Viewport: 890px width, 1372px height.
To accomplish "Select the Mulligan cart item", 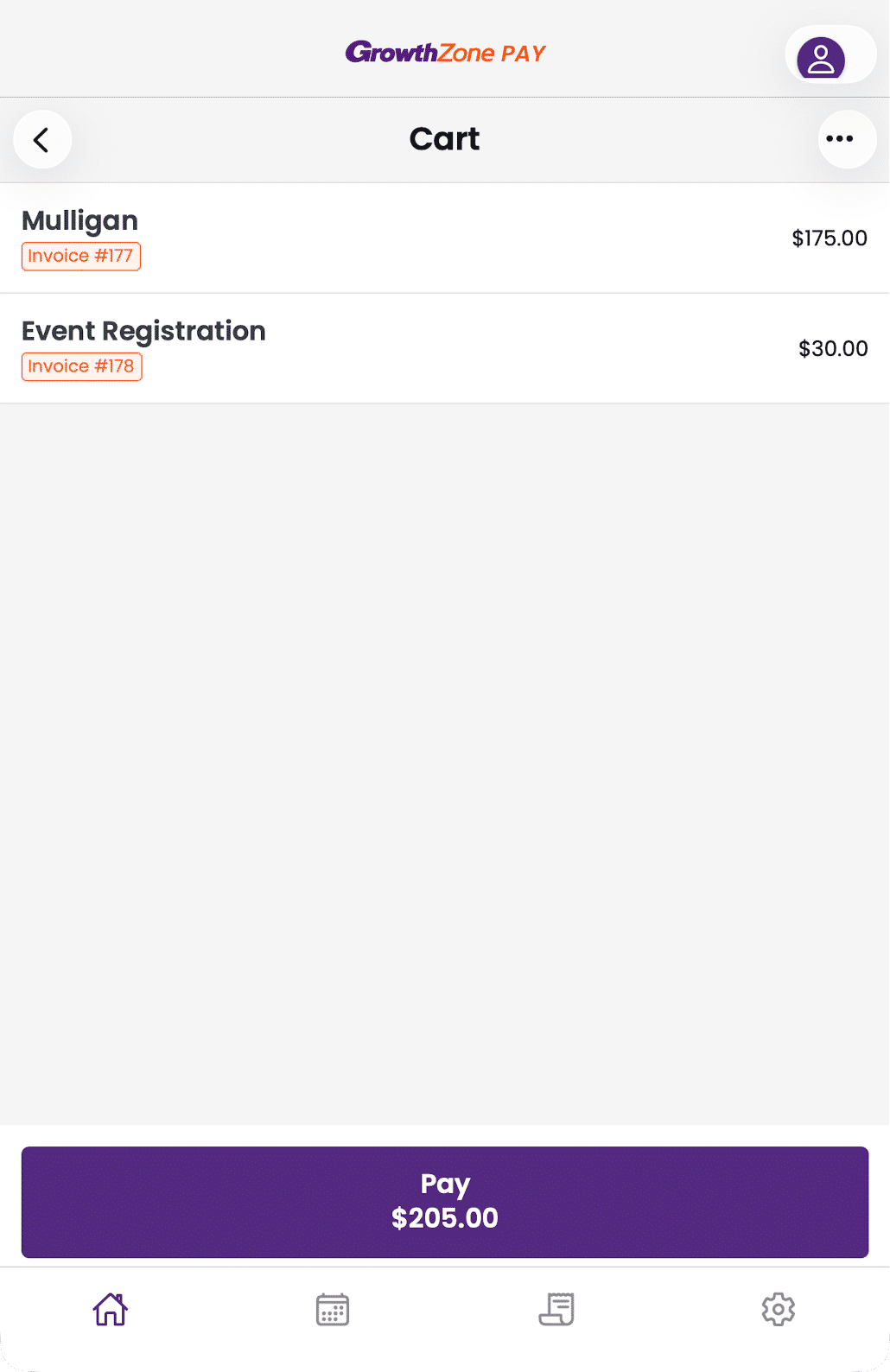I will pyautogui.click(x=445, y=238).
